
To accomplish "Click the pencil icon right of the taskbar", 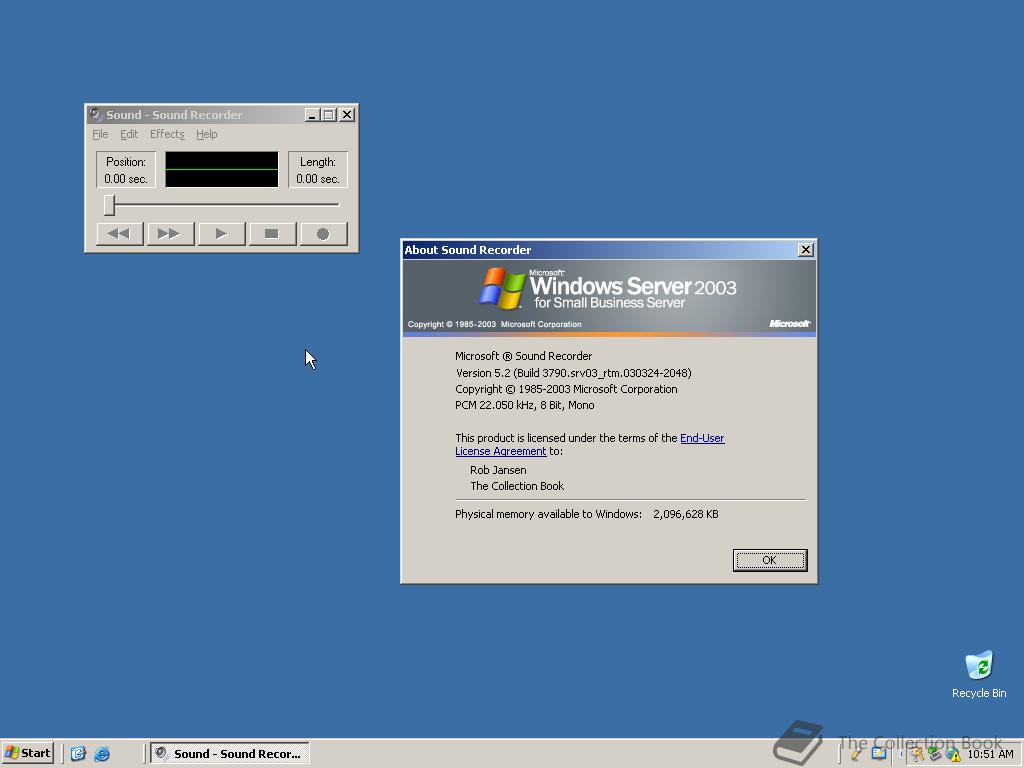I will [856, 754].
